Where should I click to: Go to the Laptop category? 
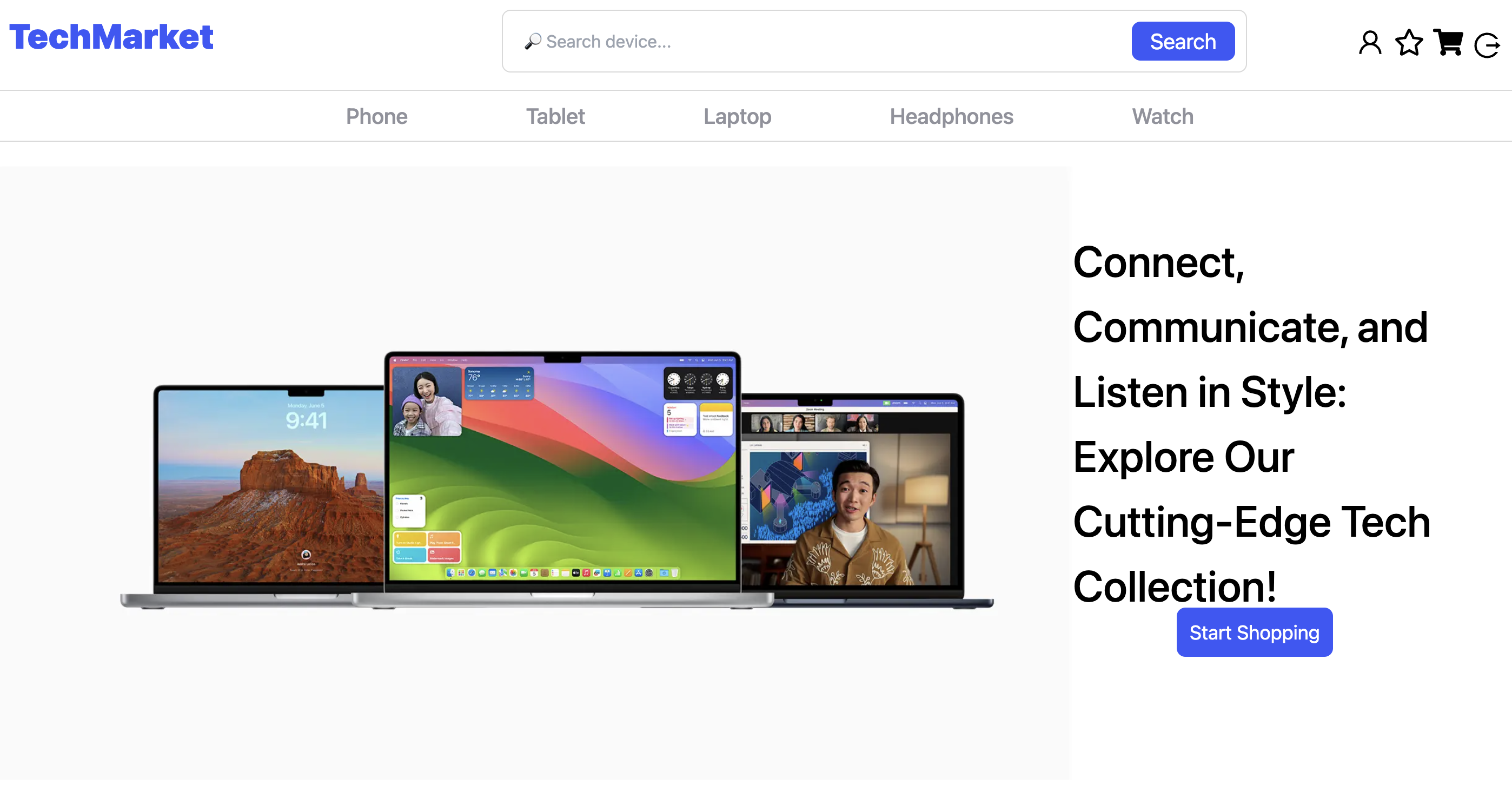737,116
